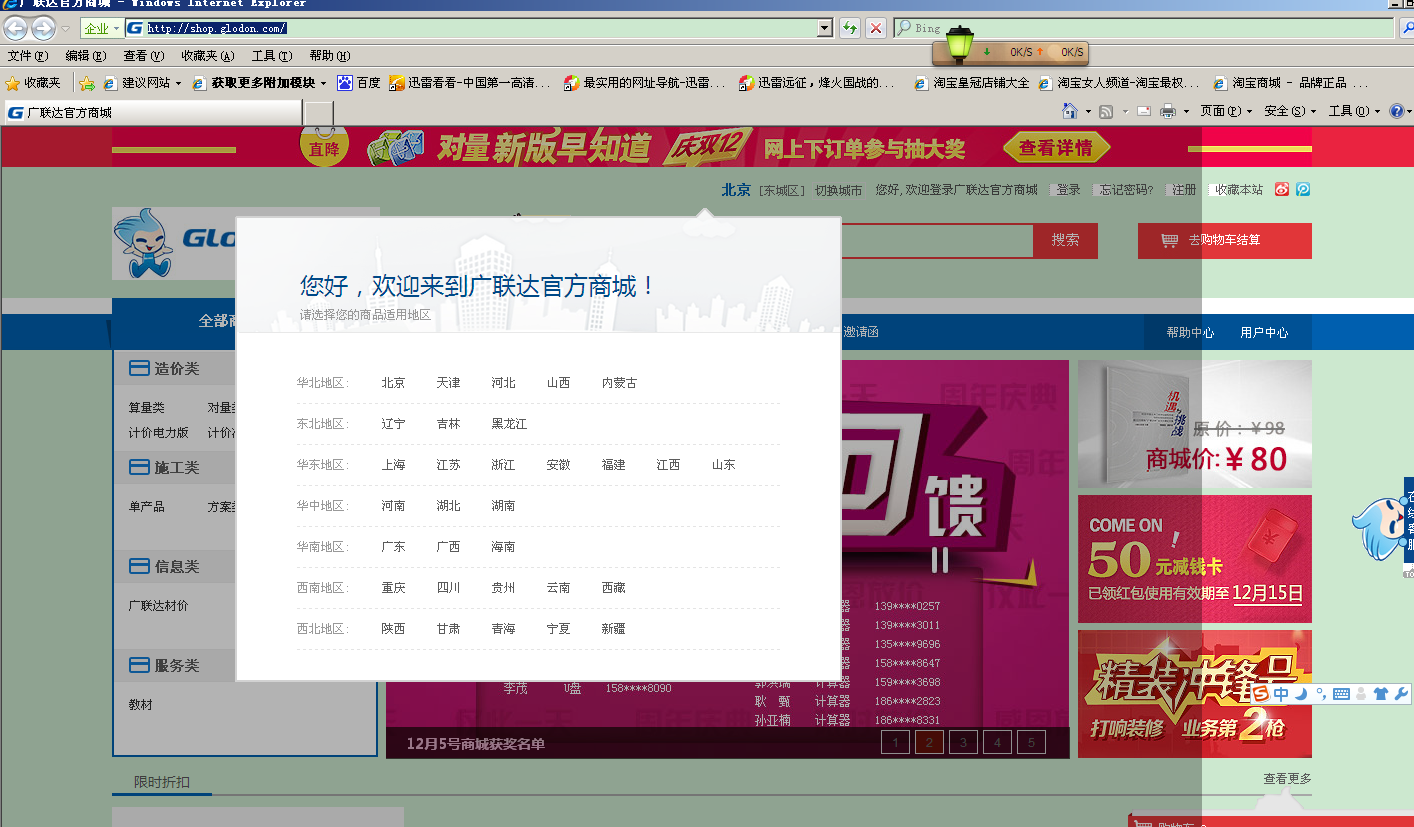Click the soft keyboard icon on input bar
The image size is (1414, 827).
[1341, 693]
